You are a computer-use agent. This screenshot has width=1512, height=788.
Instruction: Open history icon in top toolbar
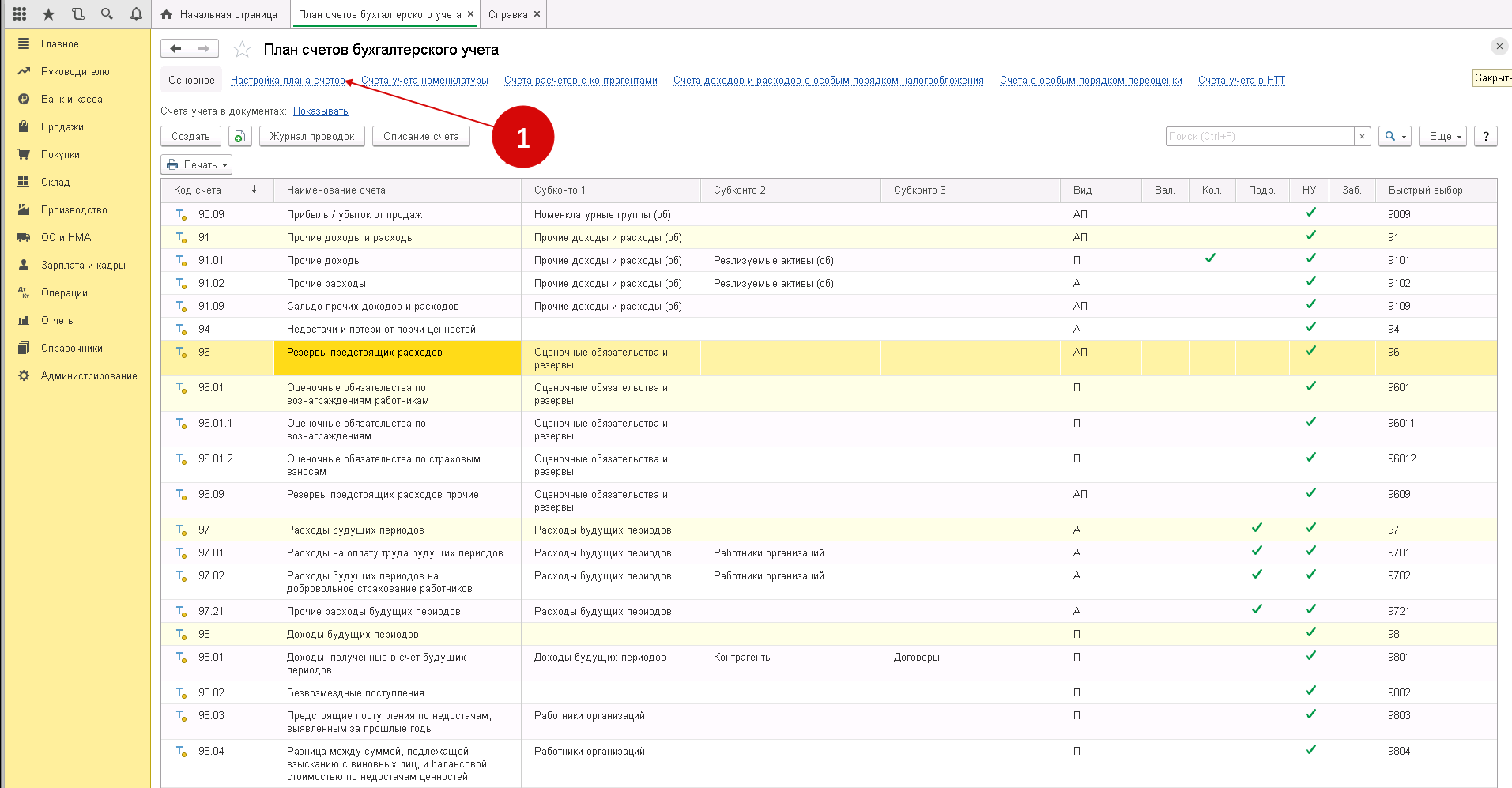click(x=78, y=14)
